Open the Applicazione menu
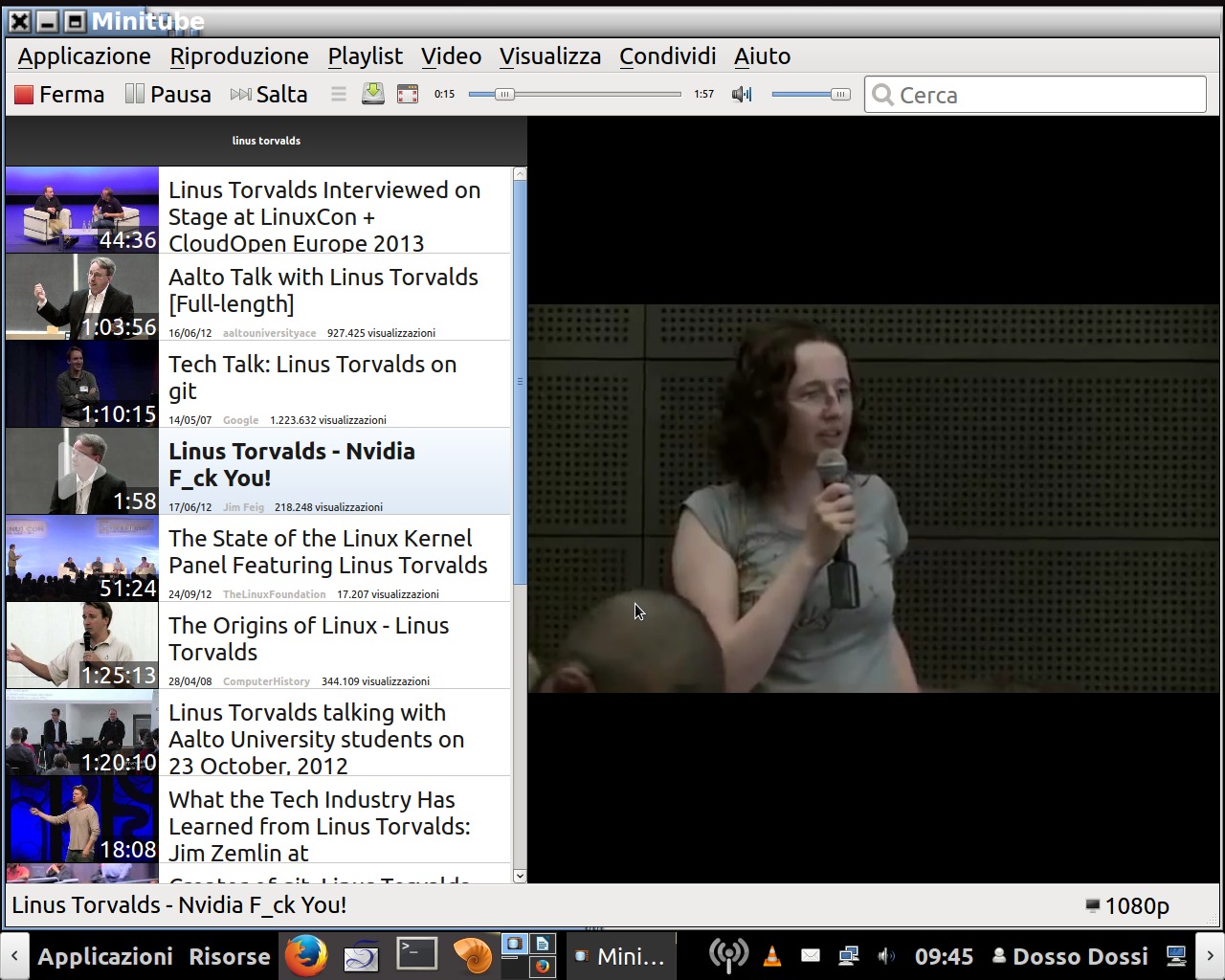This screenshot has width=1225, height=980. coord(84,56)
